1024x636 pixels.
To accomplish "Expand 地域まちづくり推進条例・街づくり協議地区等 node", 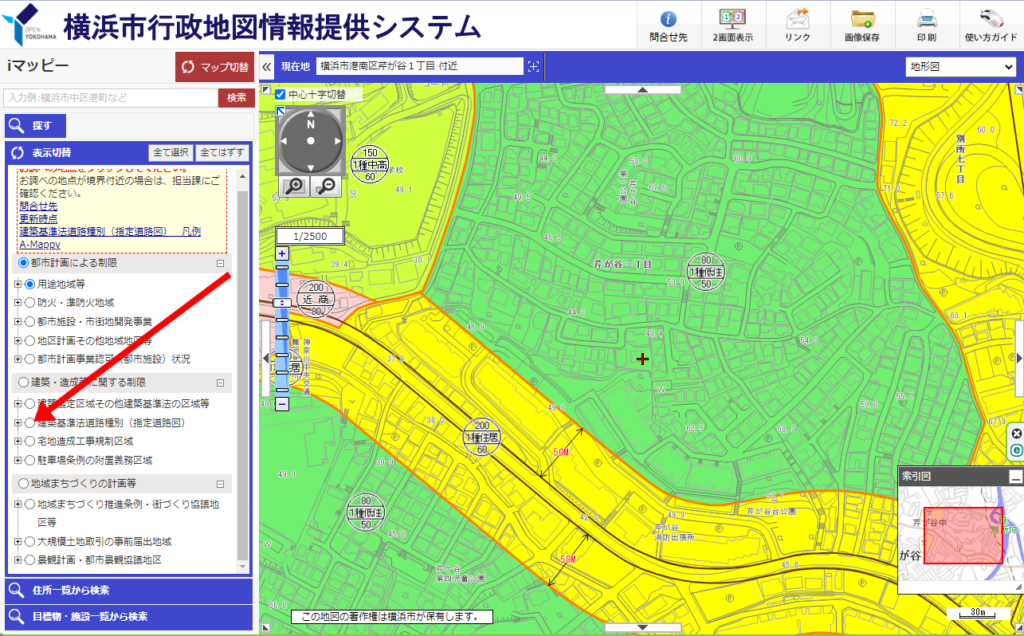I will pyautogui.click(x=18, y=504).
